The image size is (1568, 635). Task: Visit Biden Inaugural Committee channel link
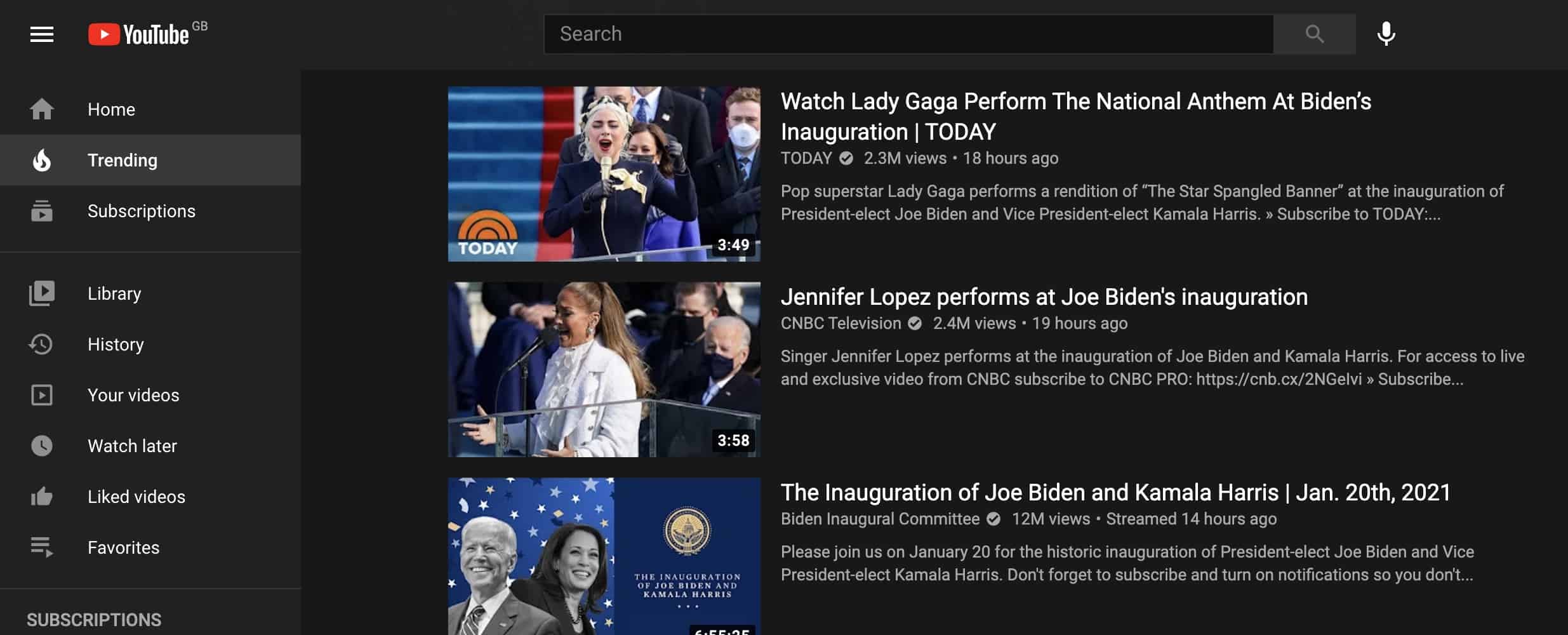click(x=880, y=519)
